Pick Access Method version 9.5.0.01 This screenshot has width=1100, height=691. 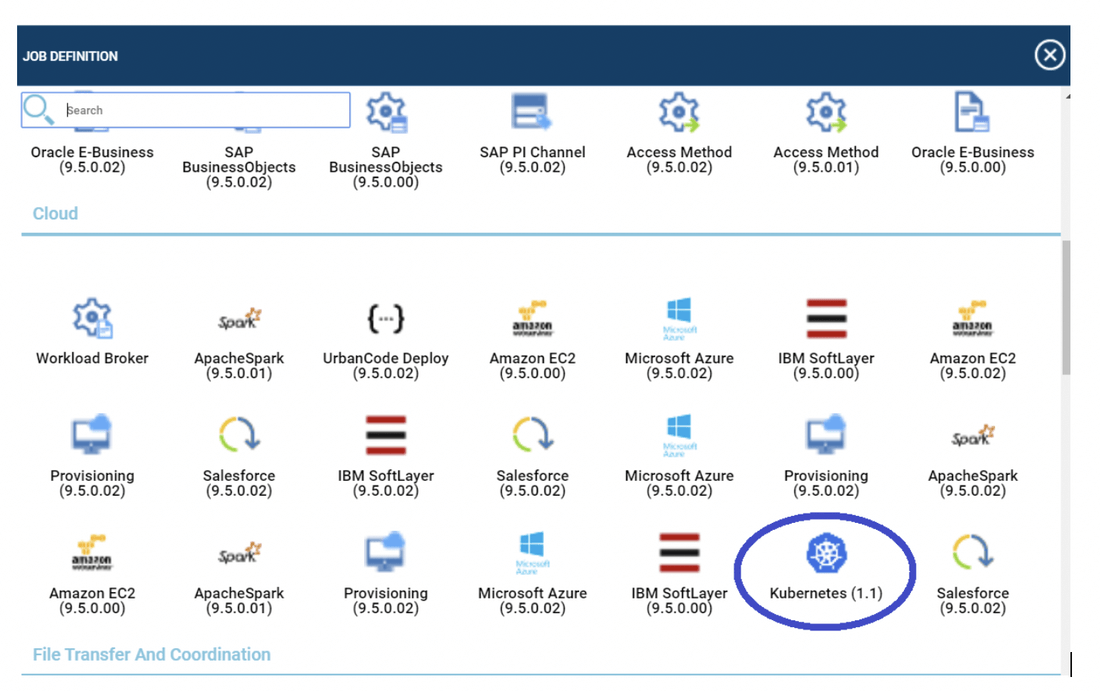pyautogui.click(x=826, y=114)
